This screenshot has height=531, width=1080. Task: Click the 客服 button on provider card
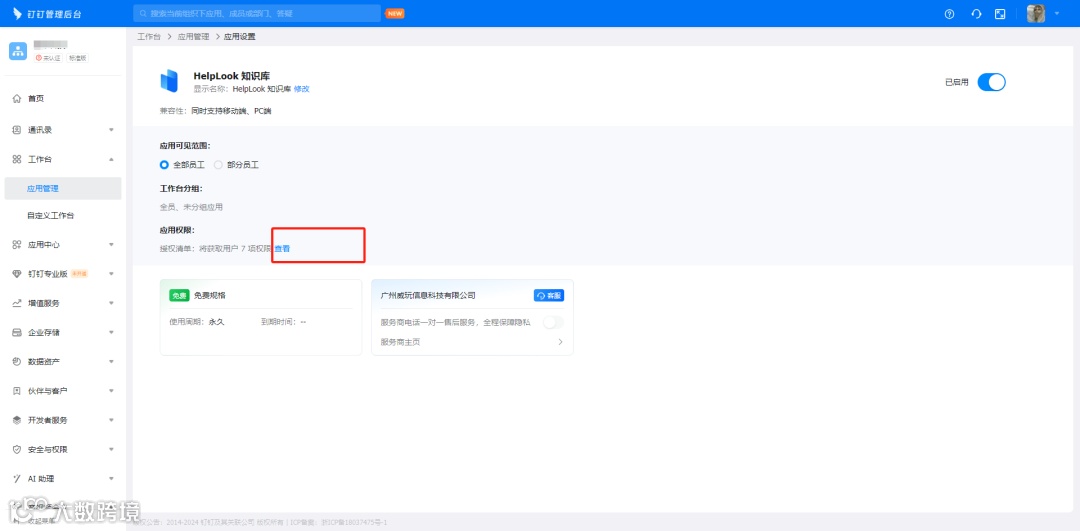pyautogui.click(x=549, y=295)
